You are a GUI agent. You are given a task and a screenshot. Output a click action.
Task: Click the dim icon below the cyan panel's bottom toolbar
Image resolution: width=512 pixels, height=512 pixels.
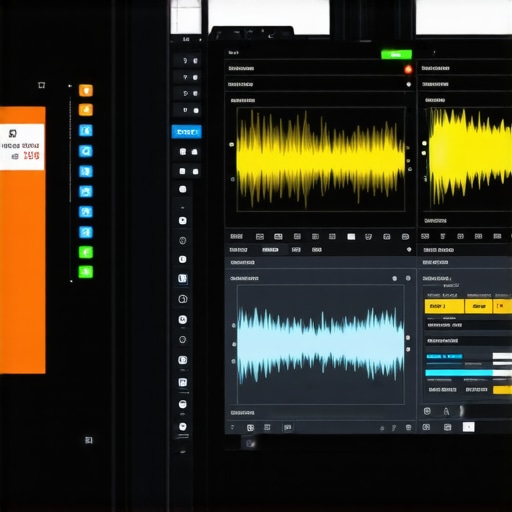point(250,443)
